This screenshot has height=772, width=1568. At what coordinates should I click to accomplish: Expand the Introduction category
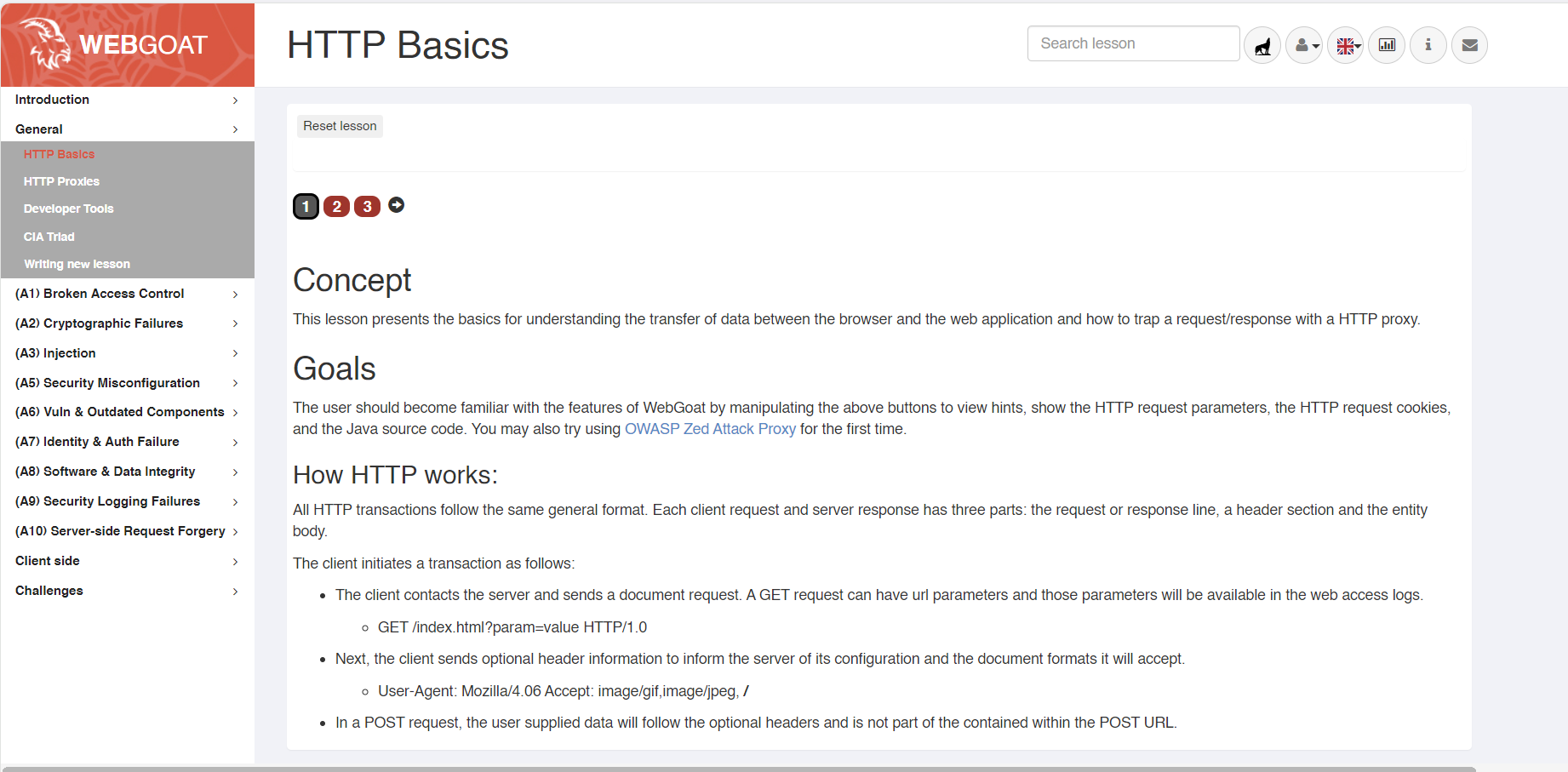[127, 100]
